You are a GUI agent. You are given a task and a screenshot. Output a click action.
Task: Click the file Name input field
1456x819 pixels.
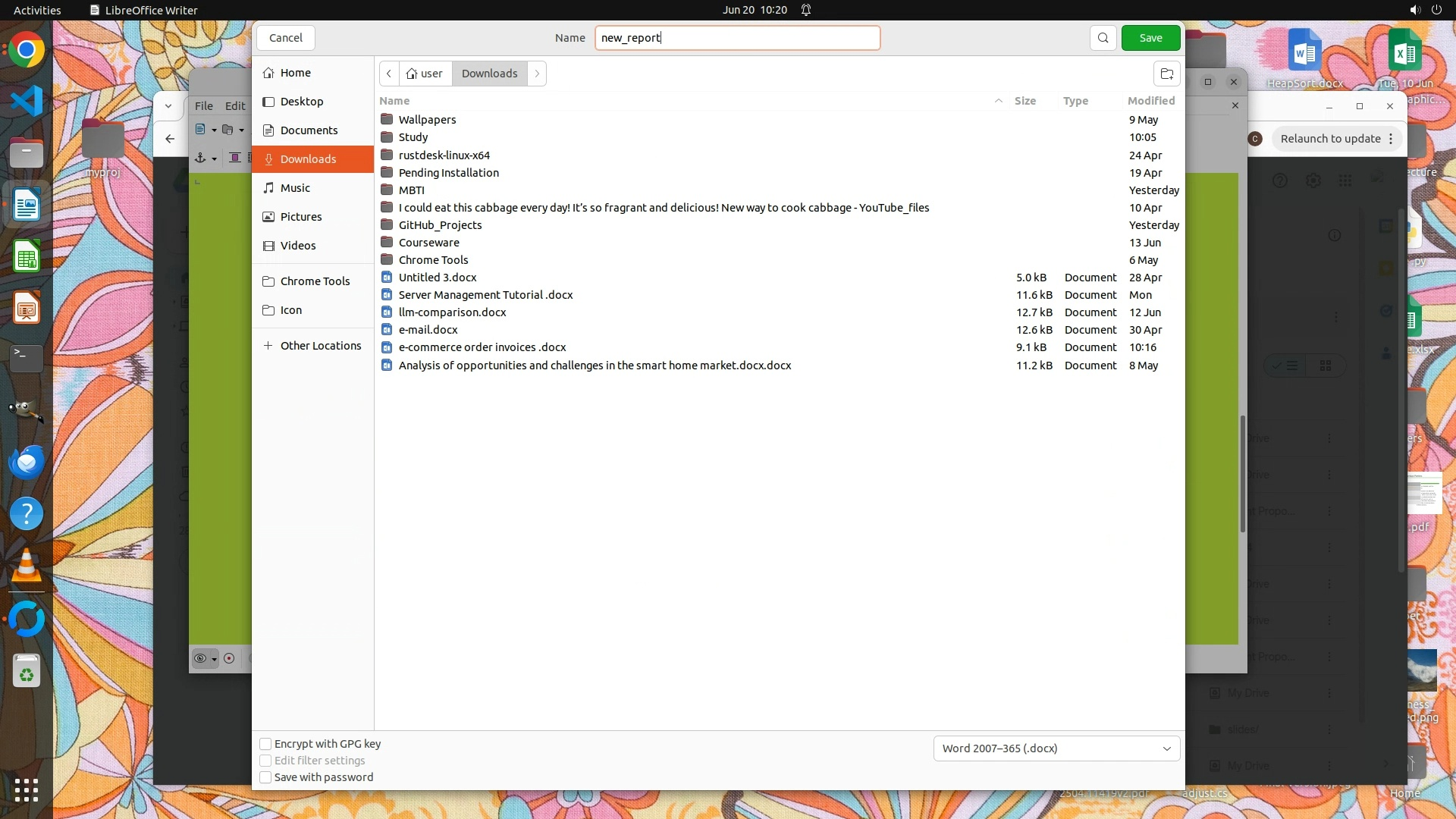pyautogui.click(x=737, y=38)
